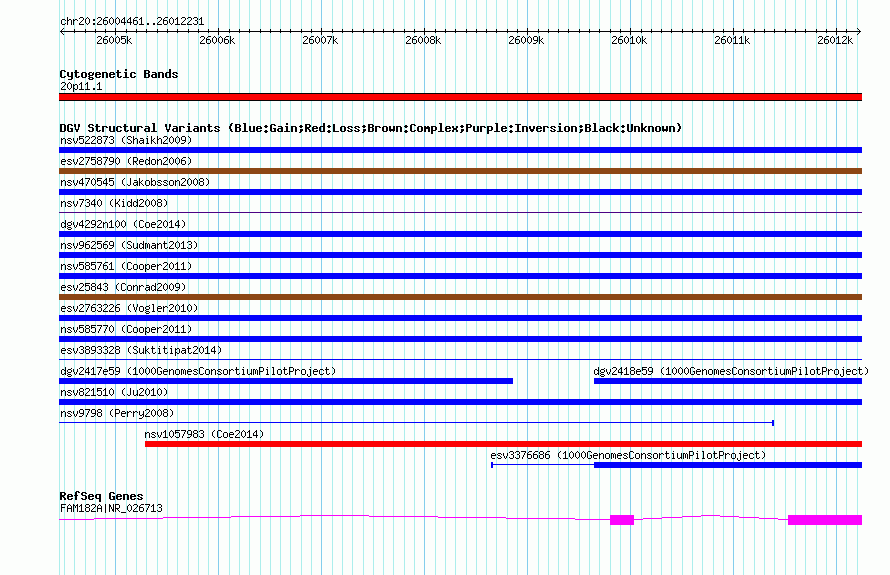Click the blue bar for dgv4292n100
The width and height of the screenshot is (890, 575).
tap(460, 234)
